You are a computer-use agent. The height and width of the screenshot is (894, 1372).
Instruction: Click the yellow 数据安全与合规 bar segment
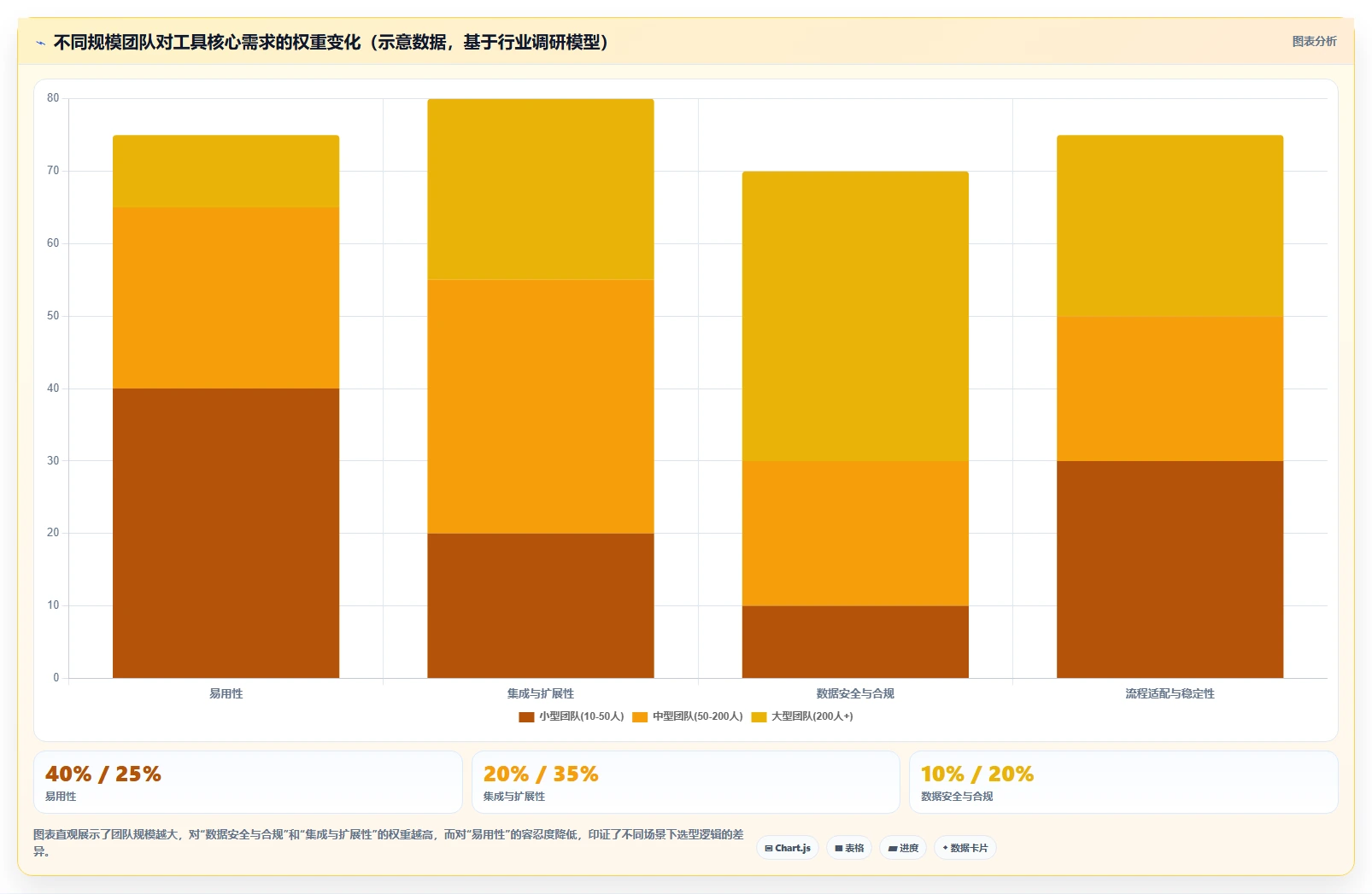click(855, 316)
